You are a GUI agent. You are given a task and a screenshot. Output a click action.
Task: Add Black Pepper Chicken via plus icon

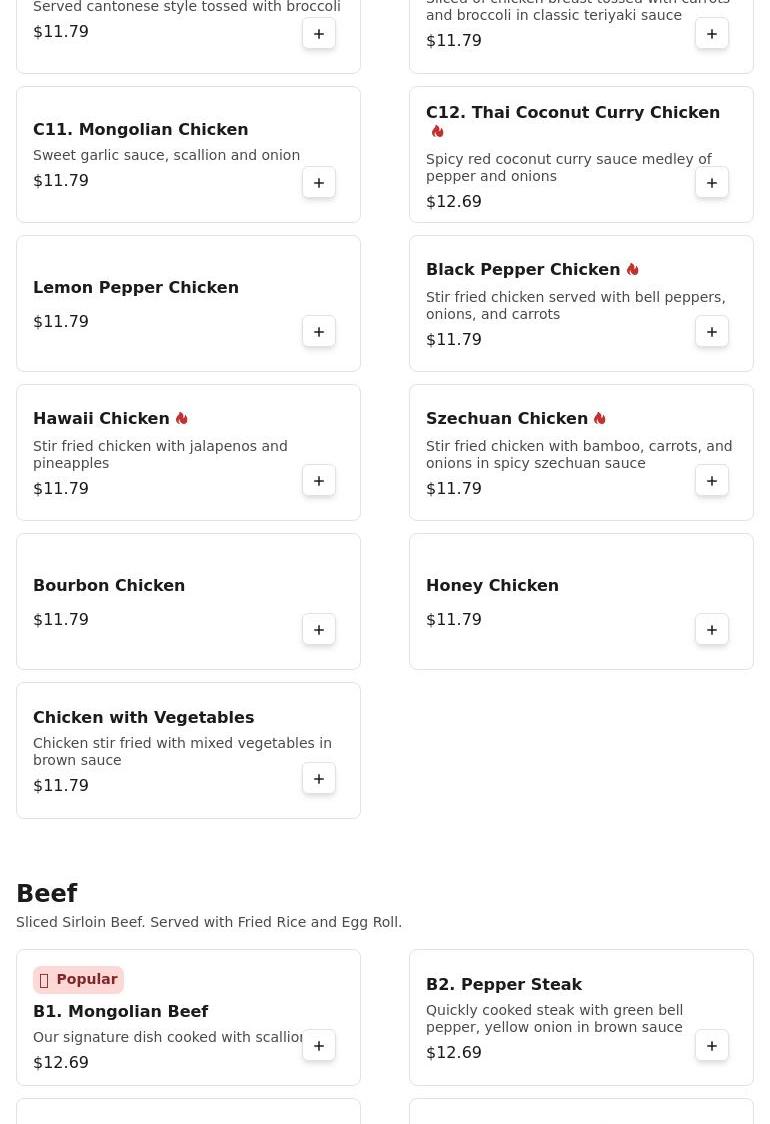pyautogui.click(x=712, y=332)
